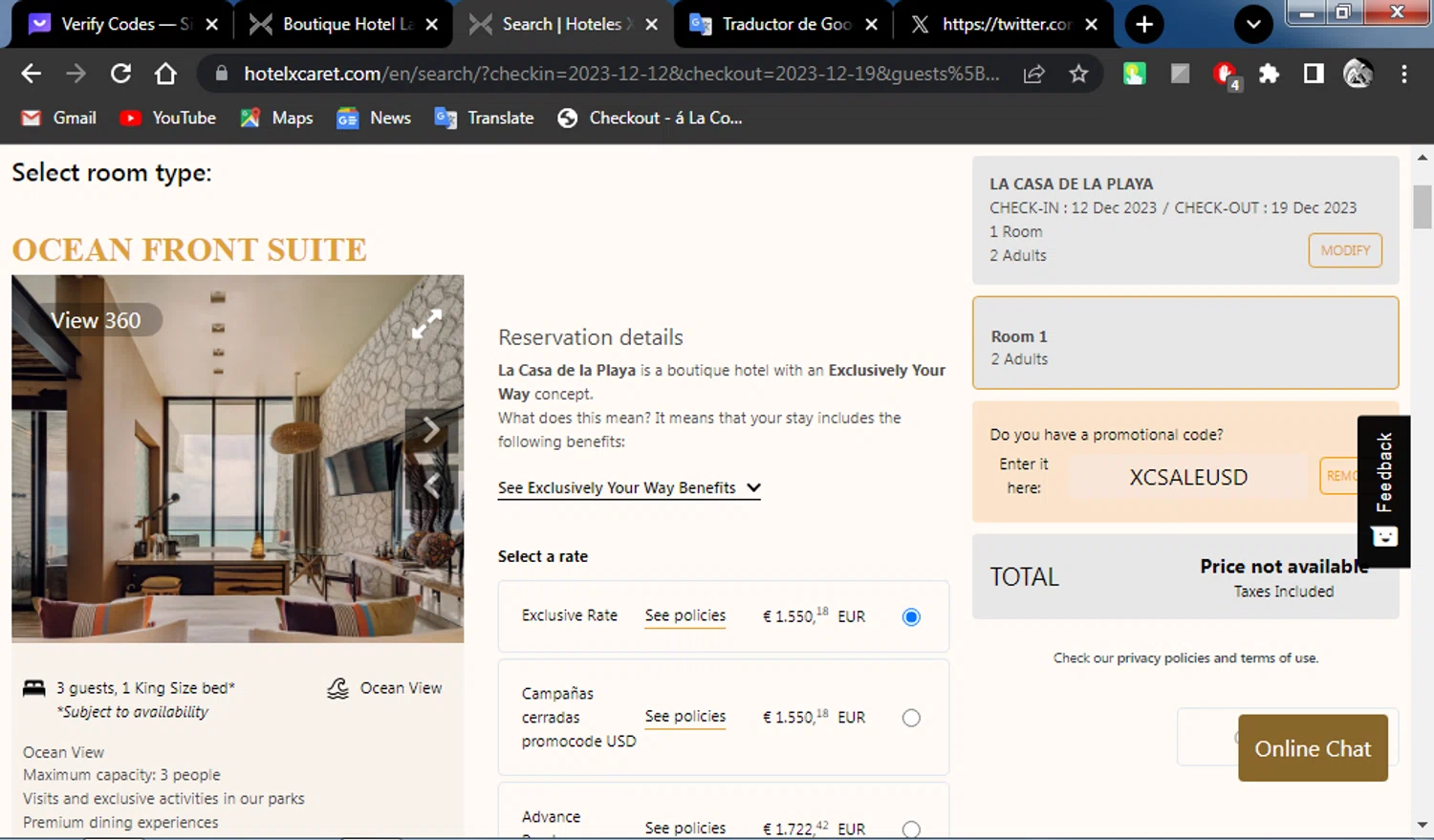See policies for Exclusive Rate
Screen dimensions: 1434x840
point(684,615)
